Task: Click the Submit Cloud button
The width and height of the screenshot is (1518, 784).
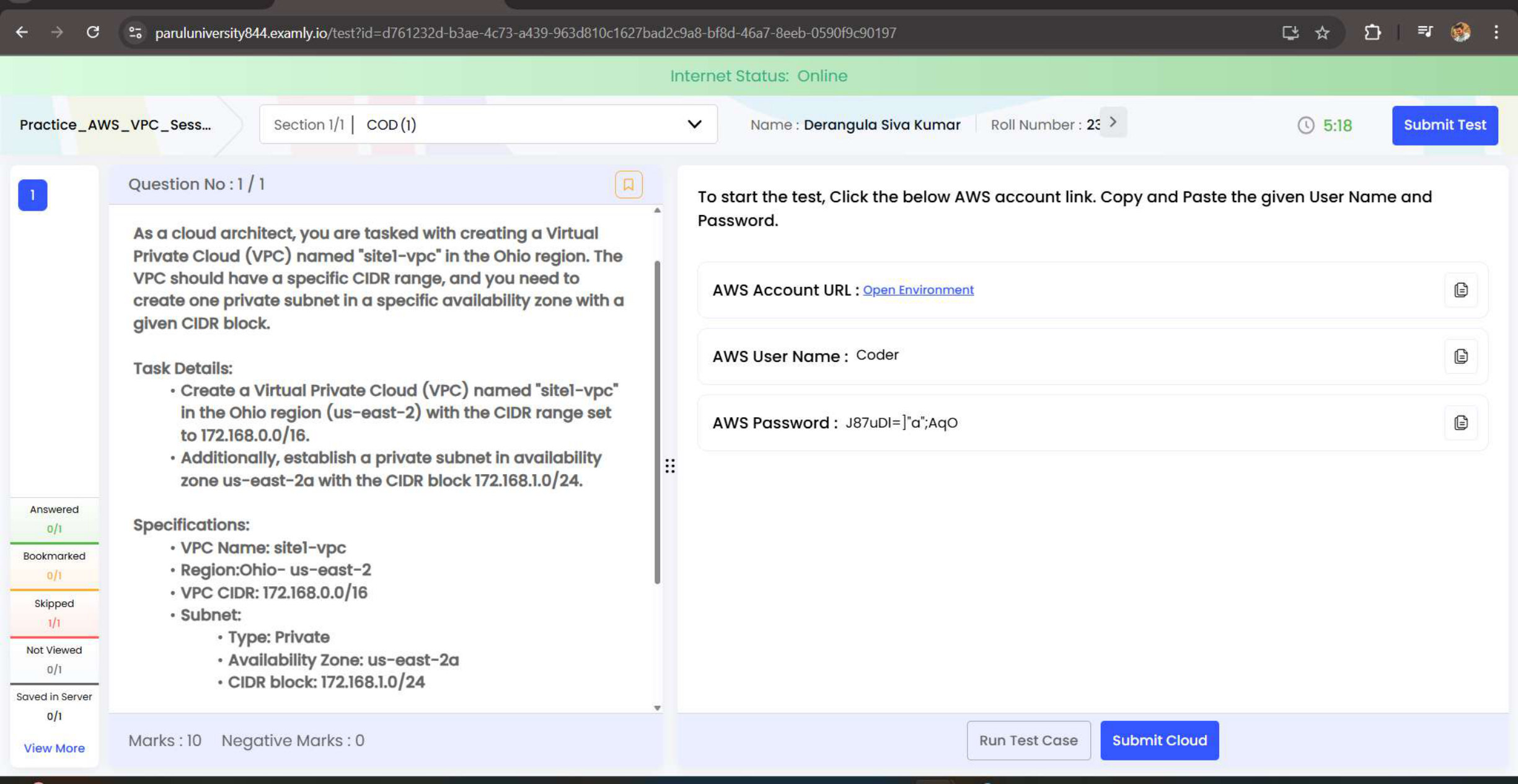Action: (x=1159, y=741)
